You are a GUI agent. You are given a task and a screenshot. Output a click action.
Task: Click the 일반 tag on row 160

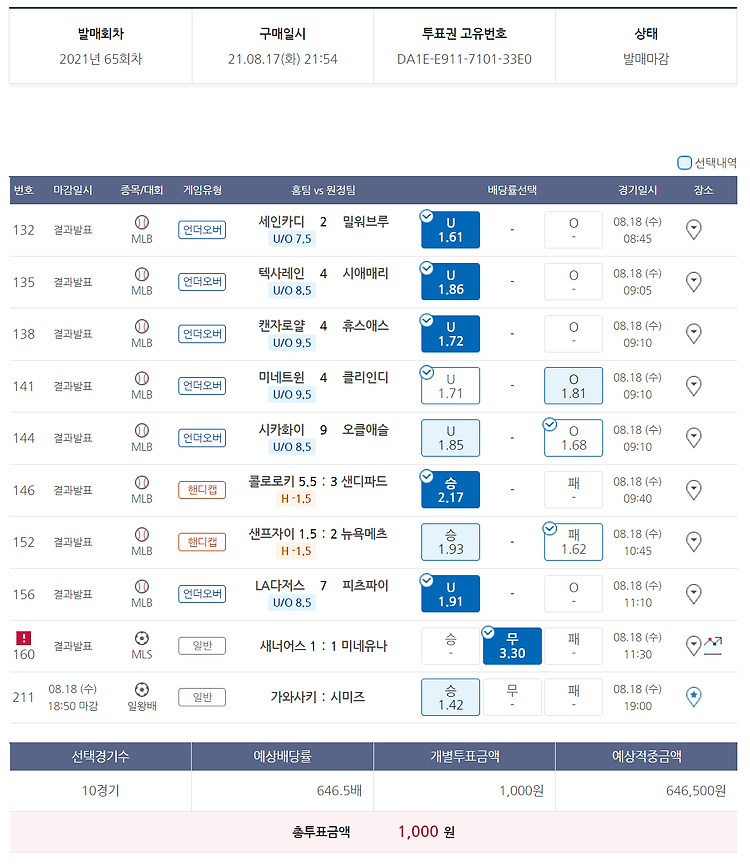click(x=202, y=646)
